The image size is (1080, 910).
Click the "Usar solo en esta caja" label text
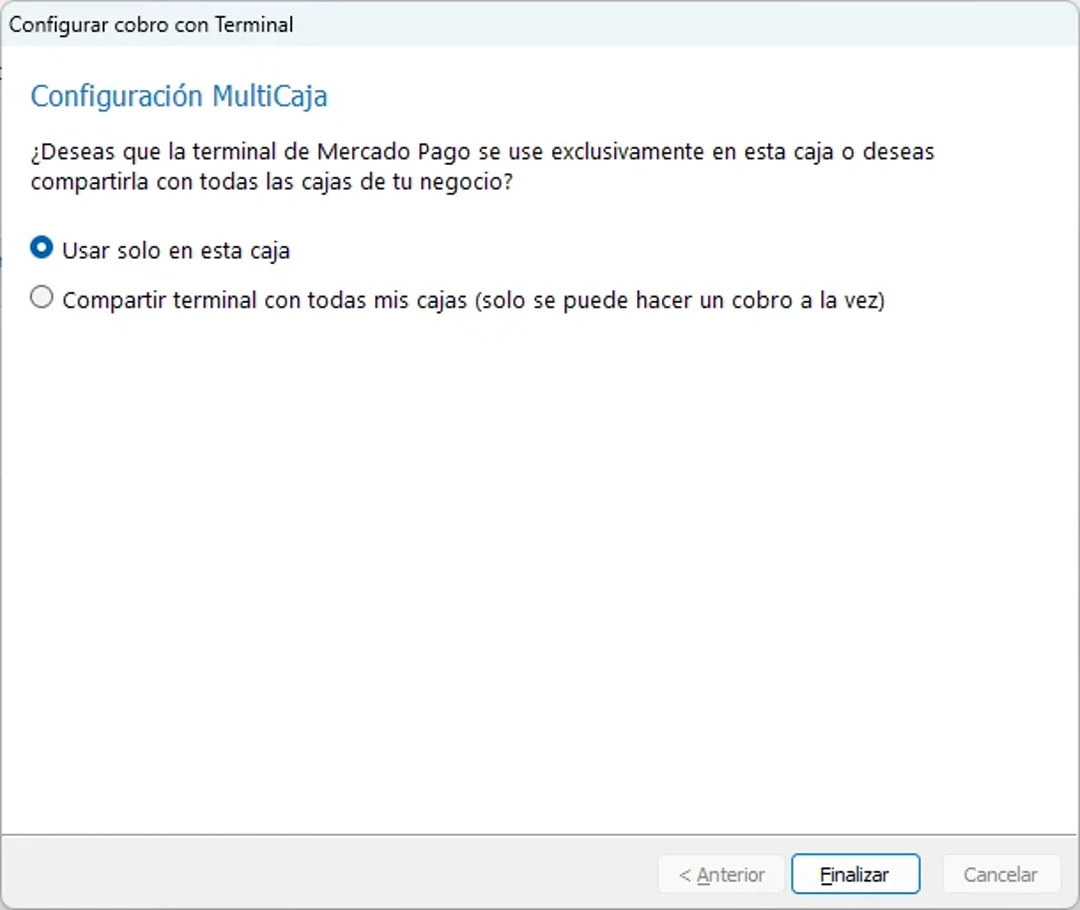(x=176, y=250)
